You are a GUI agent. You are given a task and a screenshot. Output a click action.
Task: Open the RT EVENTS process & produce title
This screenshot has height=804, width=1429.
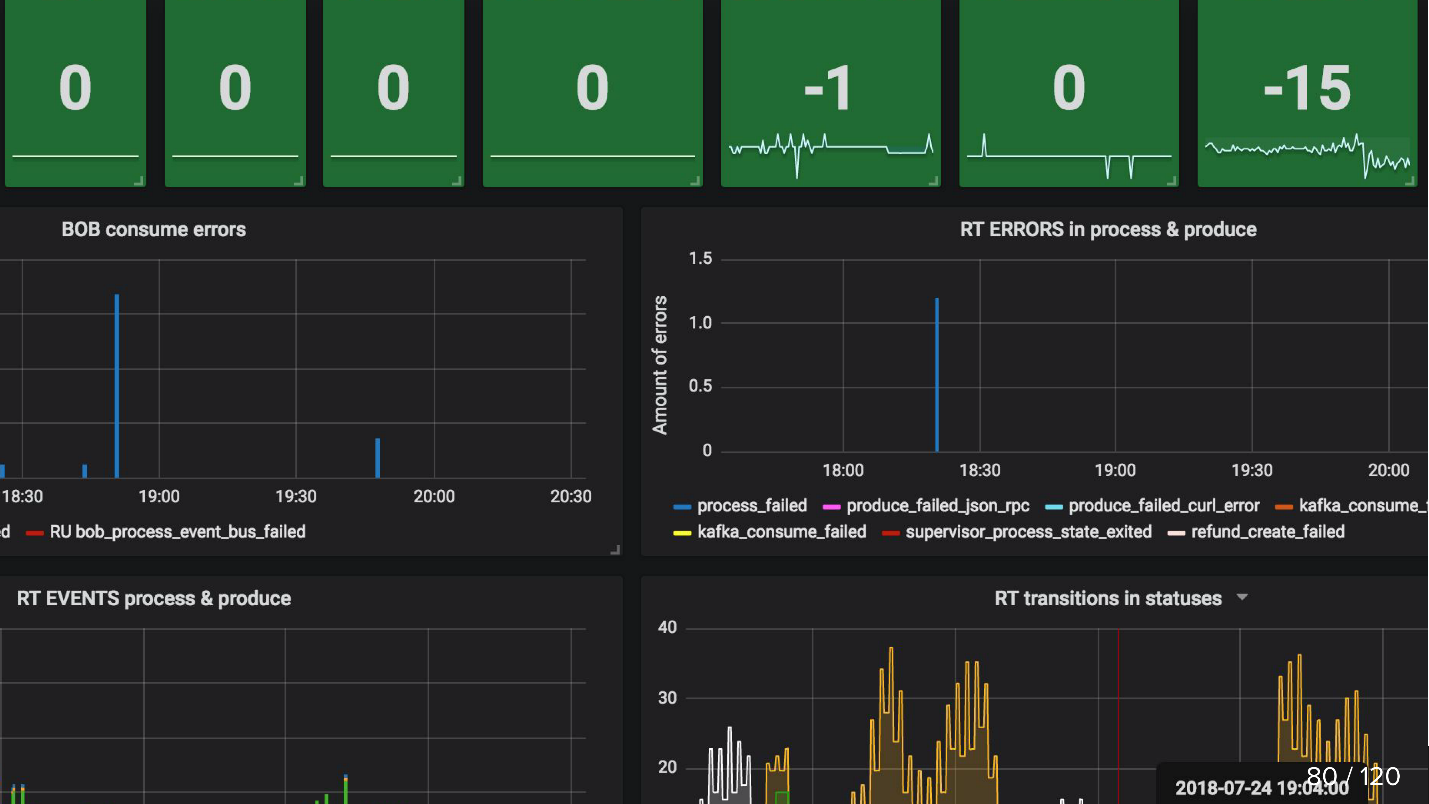[154, 599]
